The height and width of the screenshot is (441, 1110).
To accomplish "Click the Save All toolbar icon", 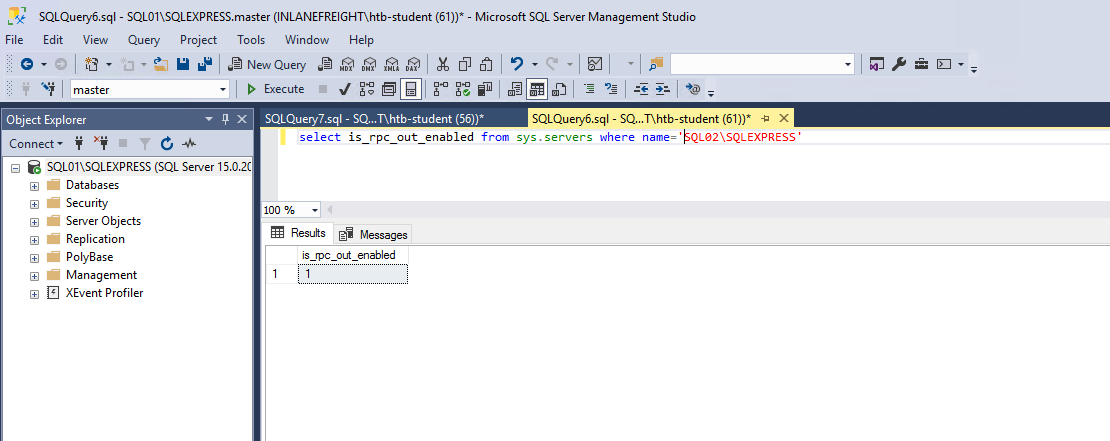I will [x=205, y=64].
